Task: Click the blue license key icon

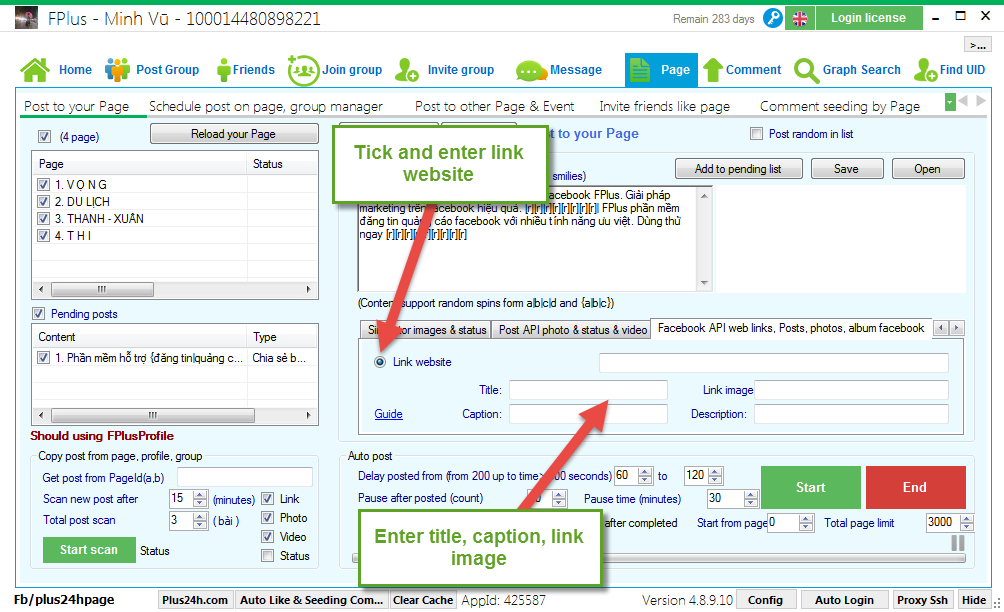Action: 773,18
